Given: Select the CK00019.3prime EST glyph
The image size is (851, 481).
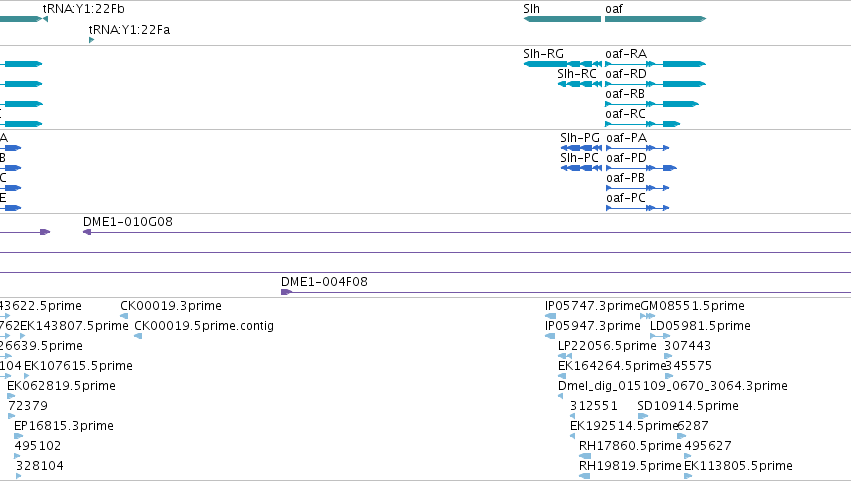Looking at the screenshot, I should (x=124, y=316).
